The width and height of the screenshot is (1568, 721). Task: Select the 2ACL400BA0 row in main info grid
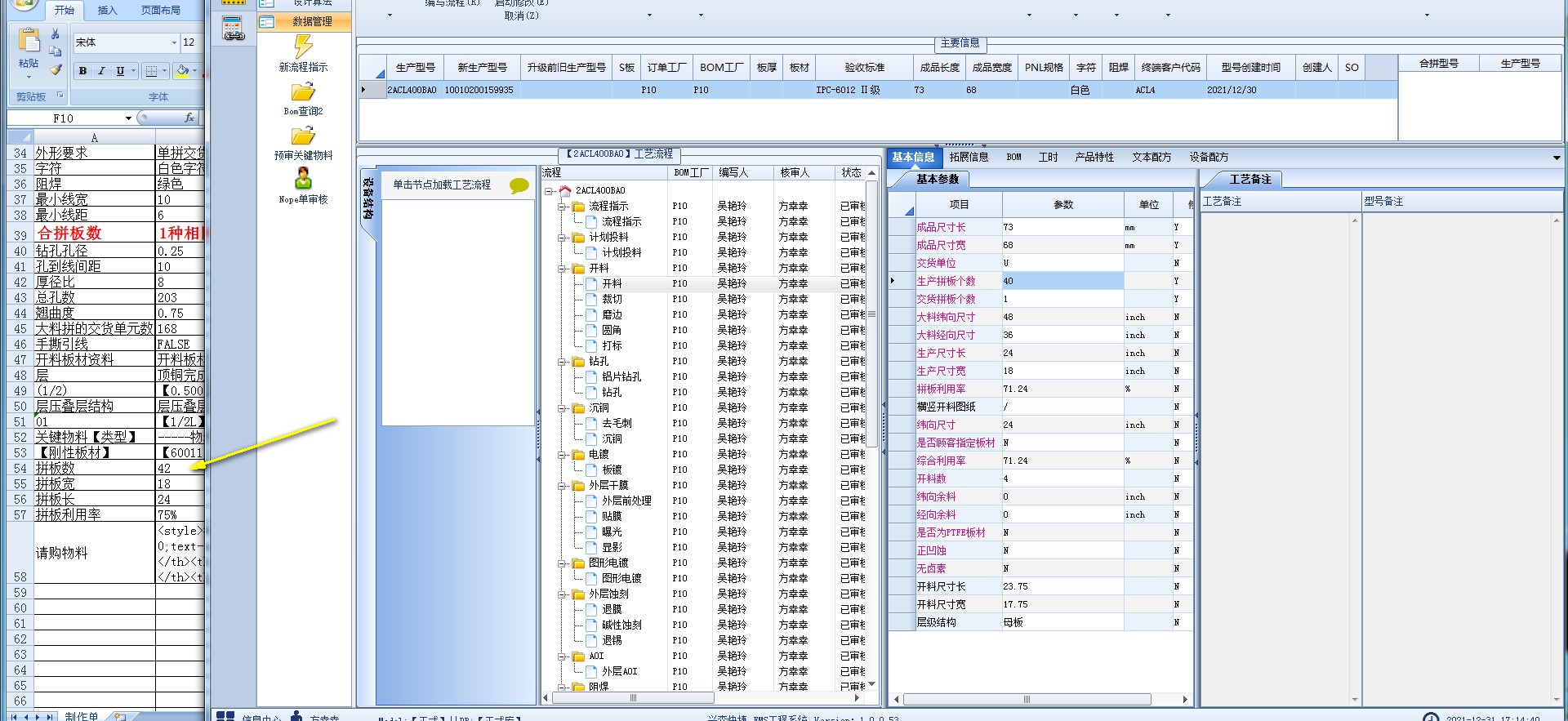[878, 91]
